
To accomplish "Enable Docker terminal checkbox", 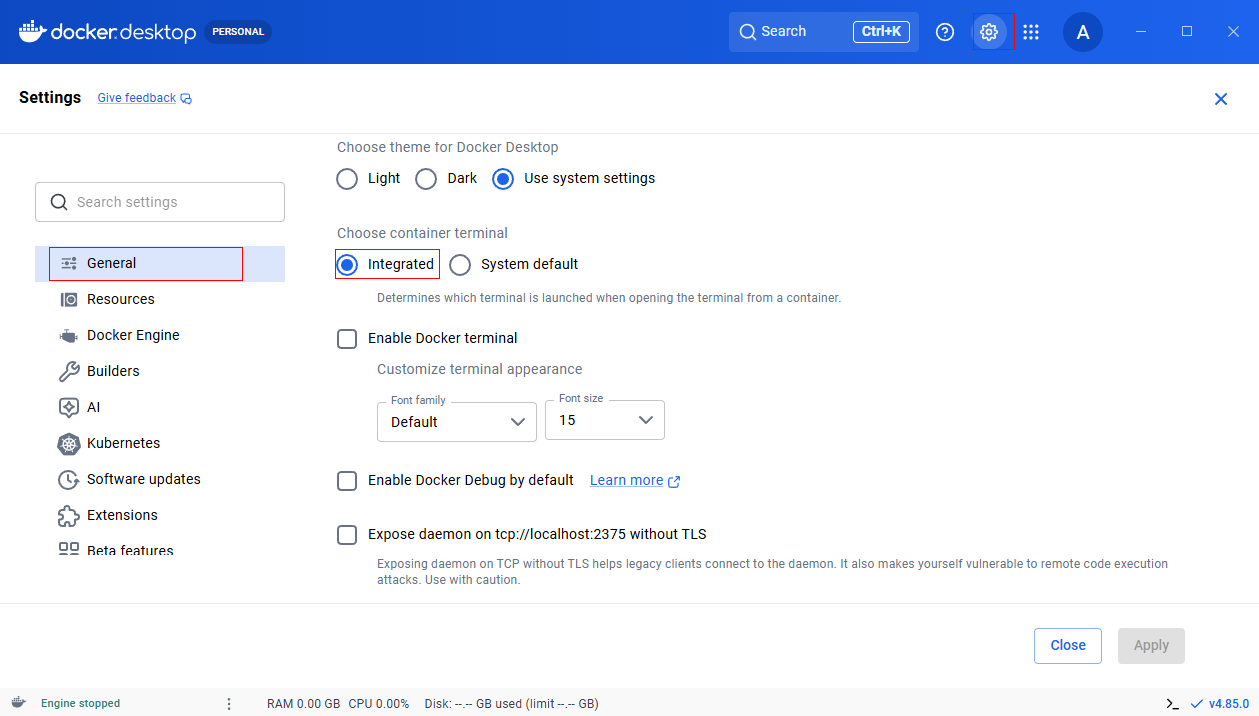I will [x=347, y=339].
